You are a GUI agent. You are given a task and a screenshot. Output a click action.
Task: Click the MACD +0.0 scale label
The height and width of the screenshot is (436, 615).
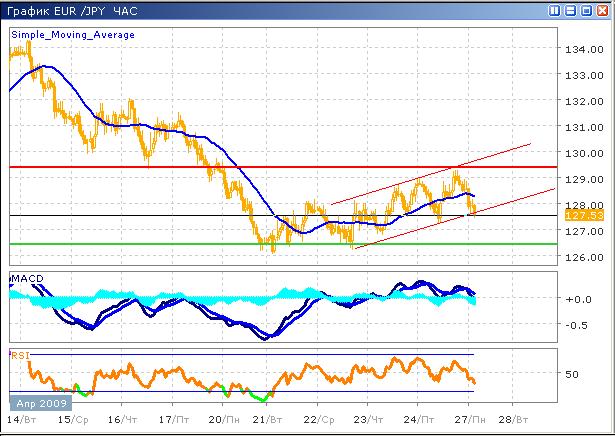coord(577,299)
